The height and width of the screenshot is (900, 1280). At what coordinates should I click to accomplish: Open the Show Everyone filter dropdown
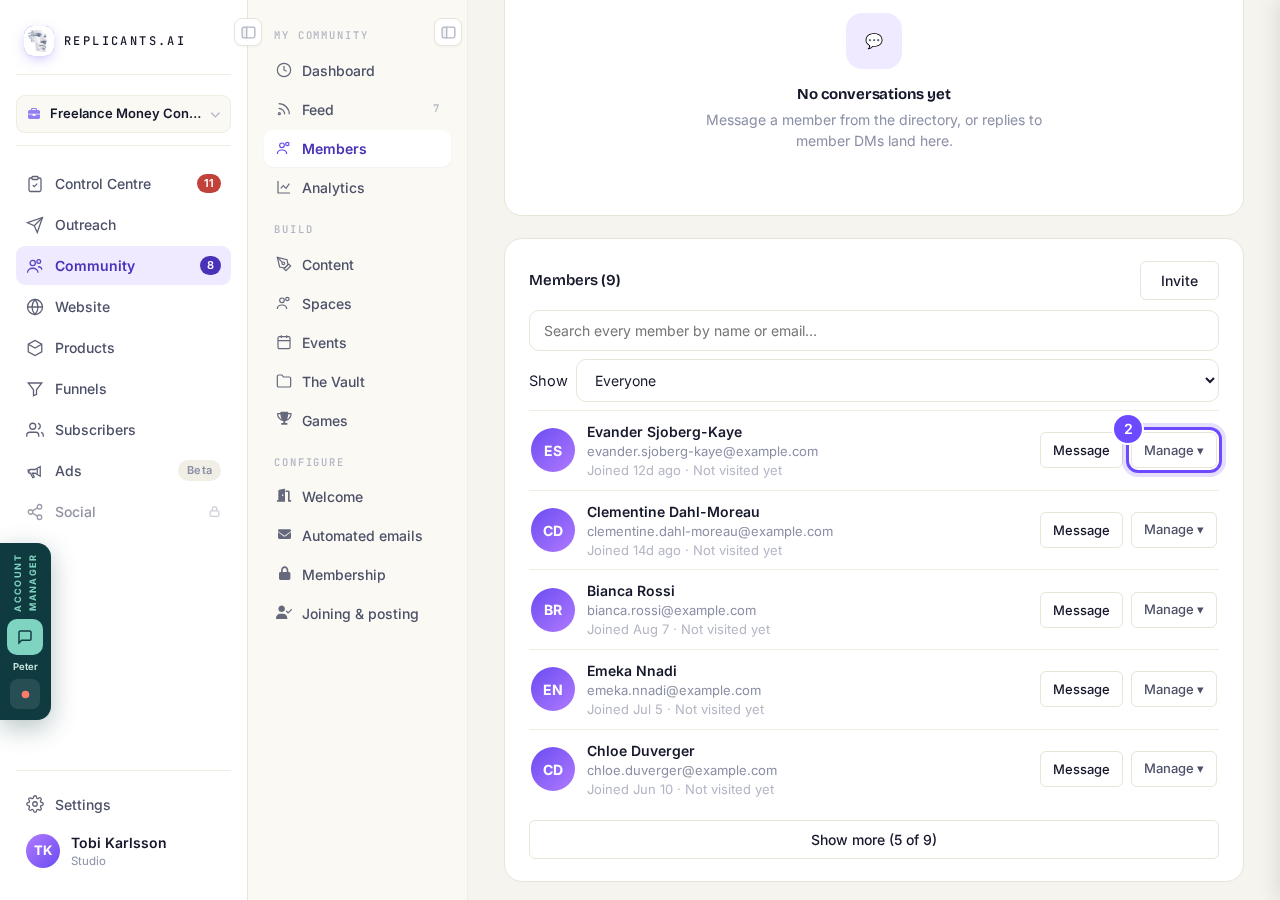tap(897, 381)
